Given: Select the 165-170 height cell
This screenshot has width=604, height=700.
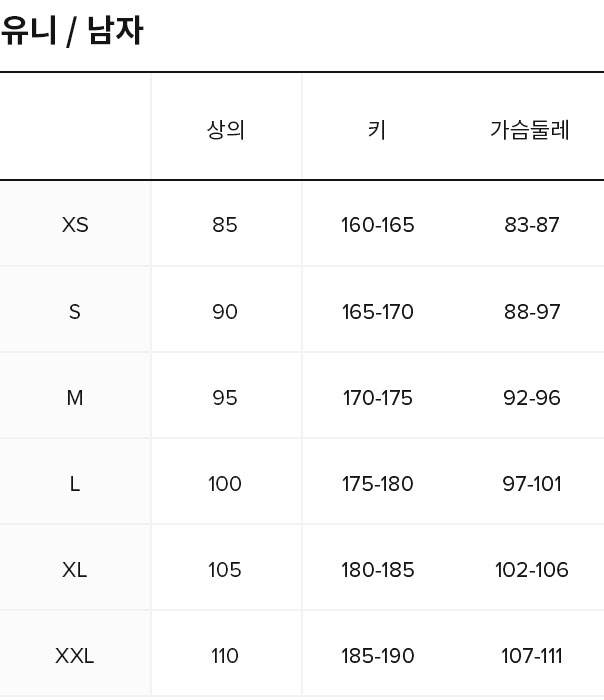Looking at the screenshot, I should (377, 312).
